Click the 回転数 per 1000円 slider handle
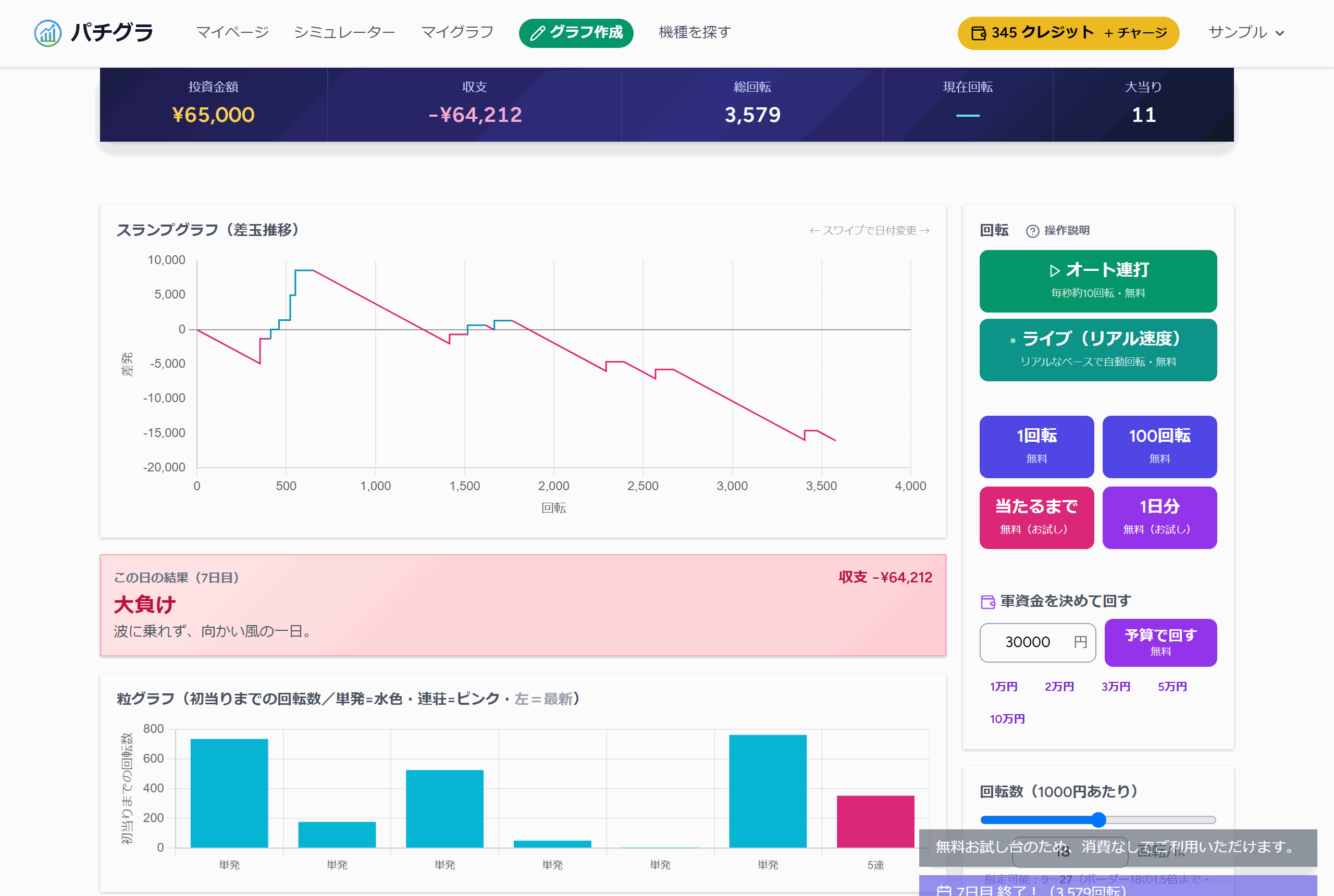 [x=1098, y=820]
